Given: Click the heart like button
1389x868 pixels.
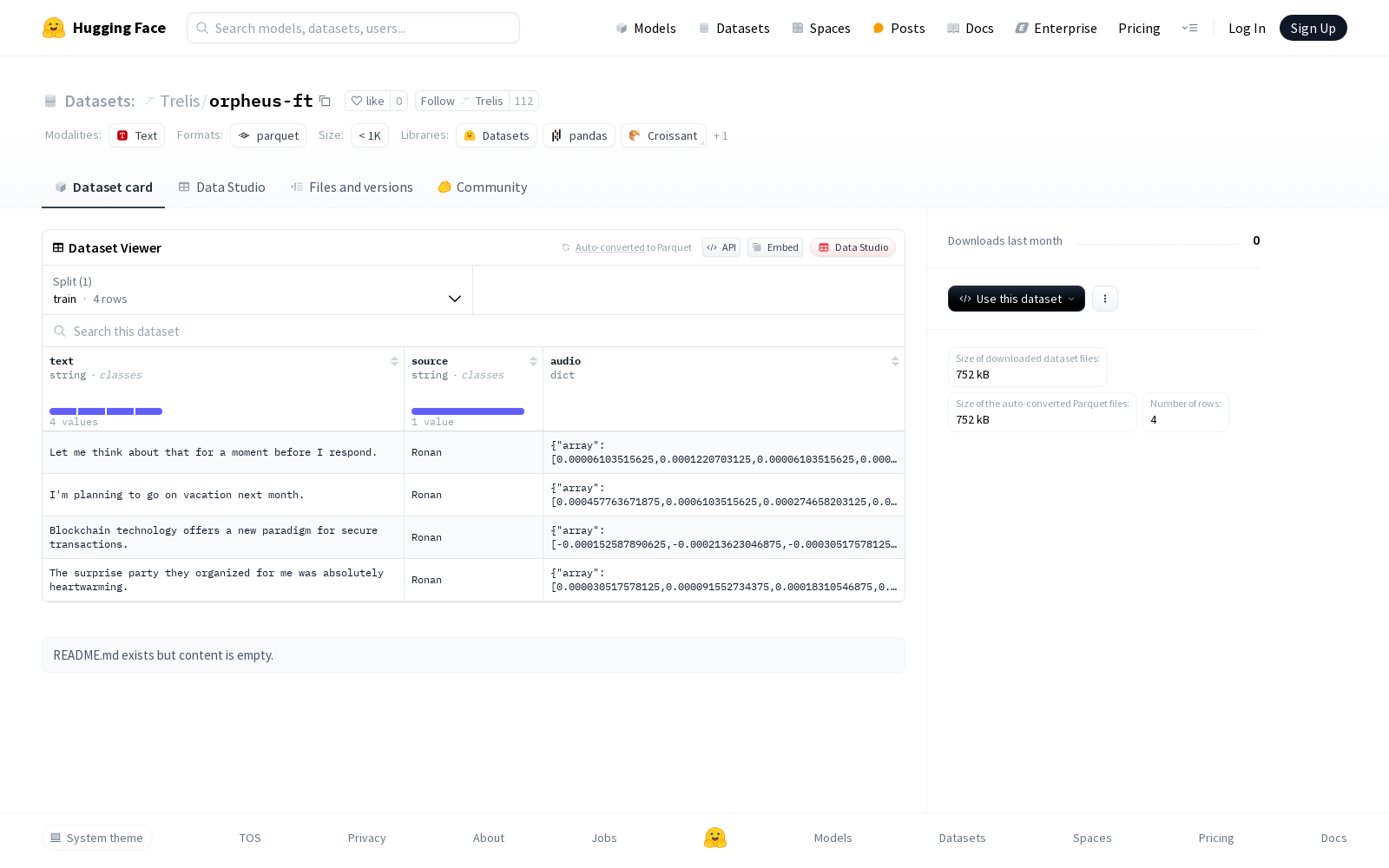Looking at the screenshot, I should 367,101.
